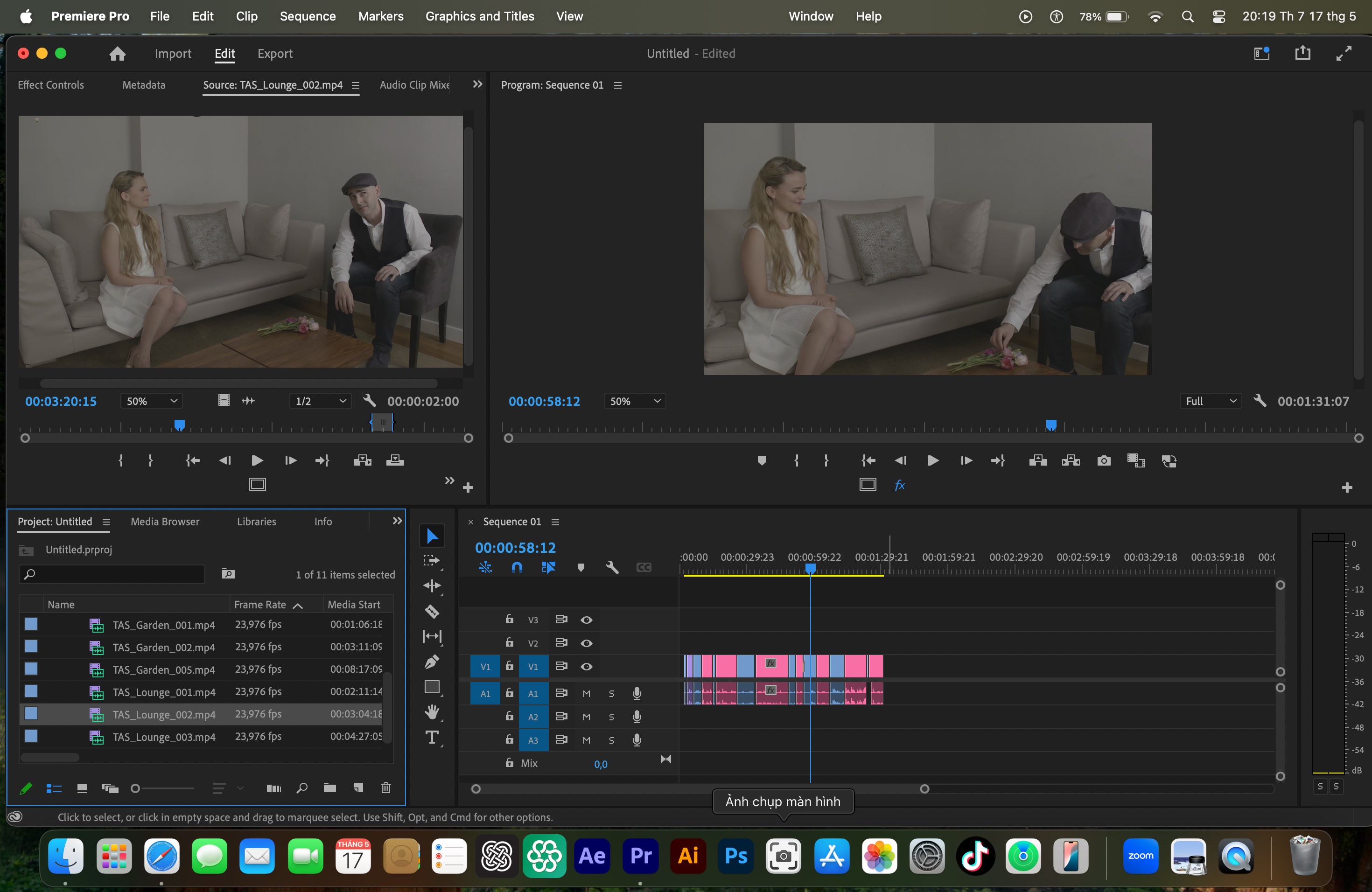The height and width of the screenshot is (892, 1372).
Task: Toggle V1 track output eye
Action: [586, 667]
